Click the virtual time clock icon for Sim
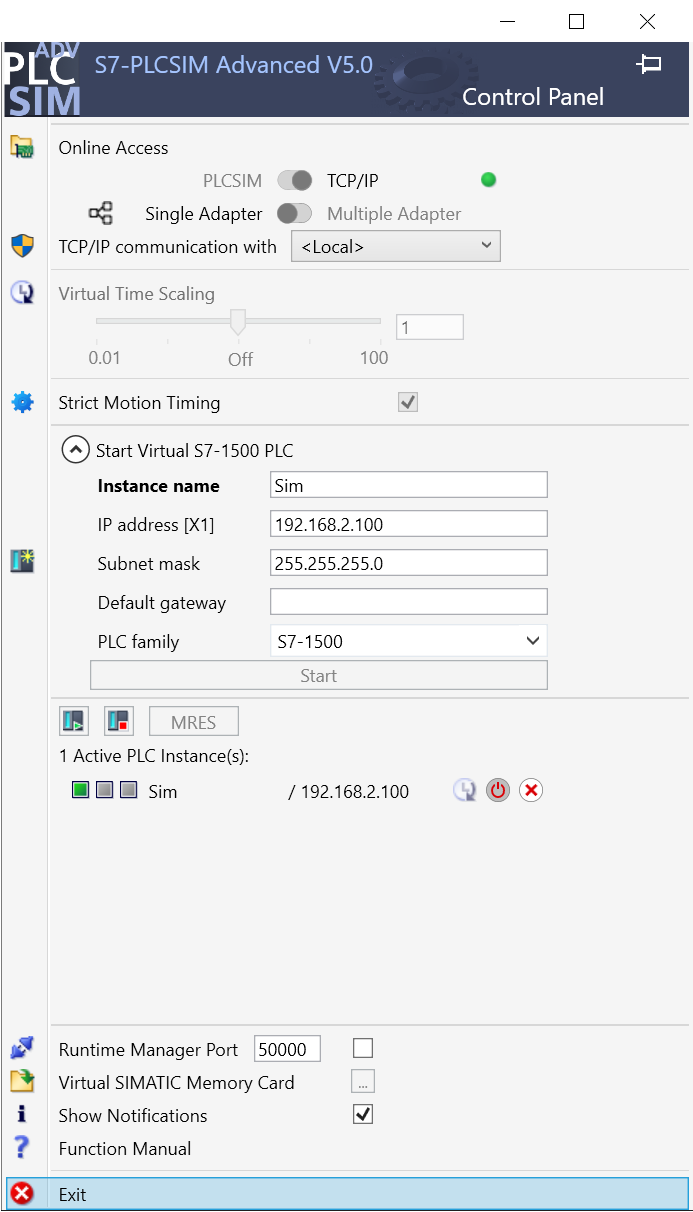The height and width of the screenshot is (1212, 693). (x=464, y=791)
